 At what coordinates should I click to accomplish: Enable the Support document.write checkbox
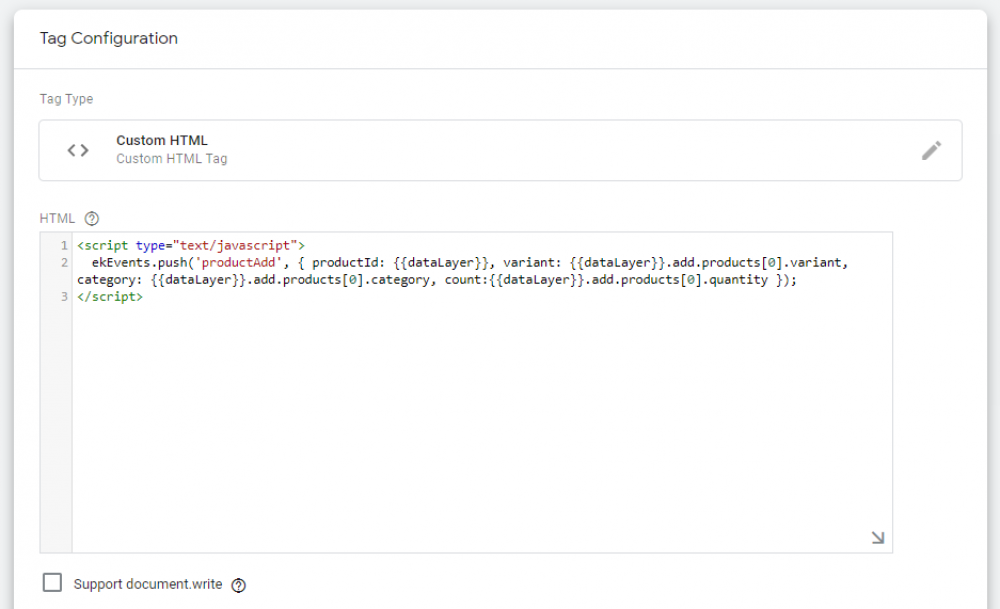pos(52,583)
